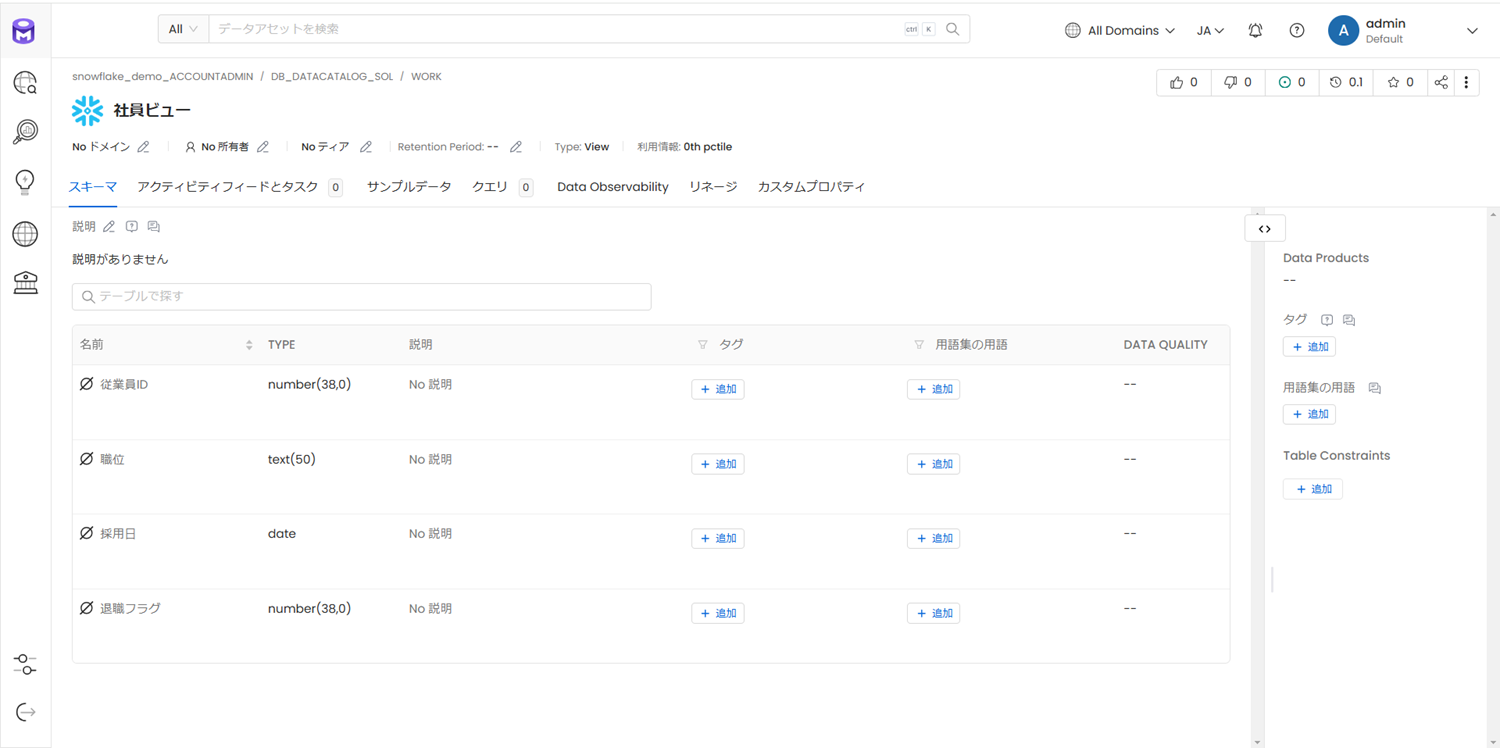The height and width of the screenshot is (748, 1500).
Task: Open snowflake_demo_ACCOUNTADMIN breadcrumb link
Action: pos(163,77)
